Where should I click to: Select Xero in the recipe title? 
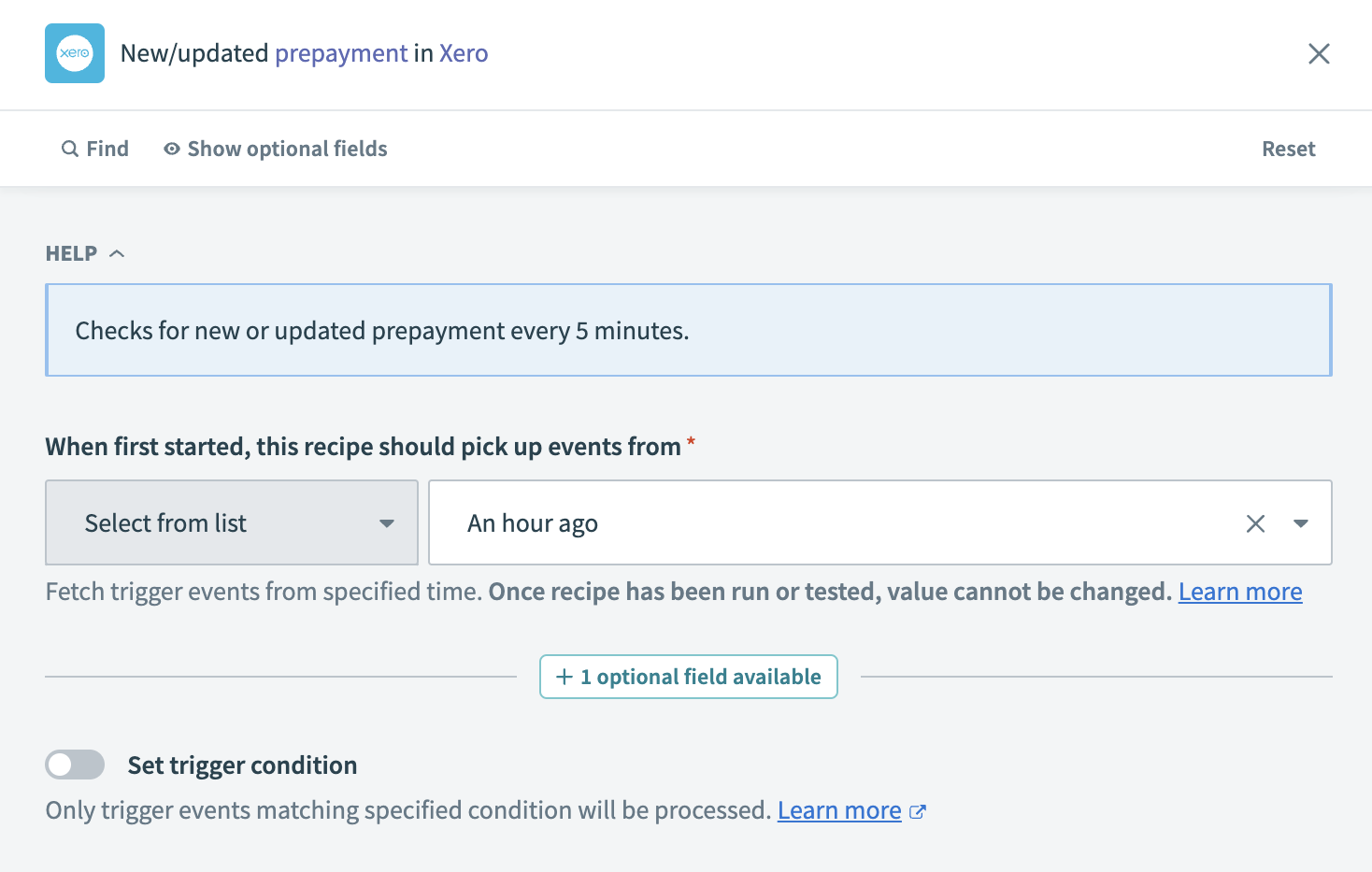click(464, 53)
